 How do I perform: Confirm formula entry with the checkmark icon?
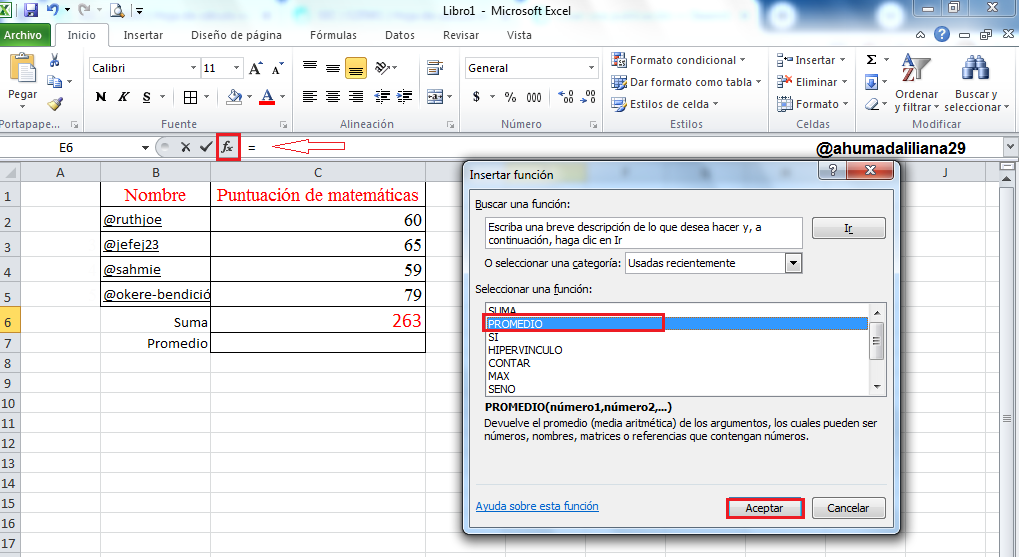point(206,148)
